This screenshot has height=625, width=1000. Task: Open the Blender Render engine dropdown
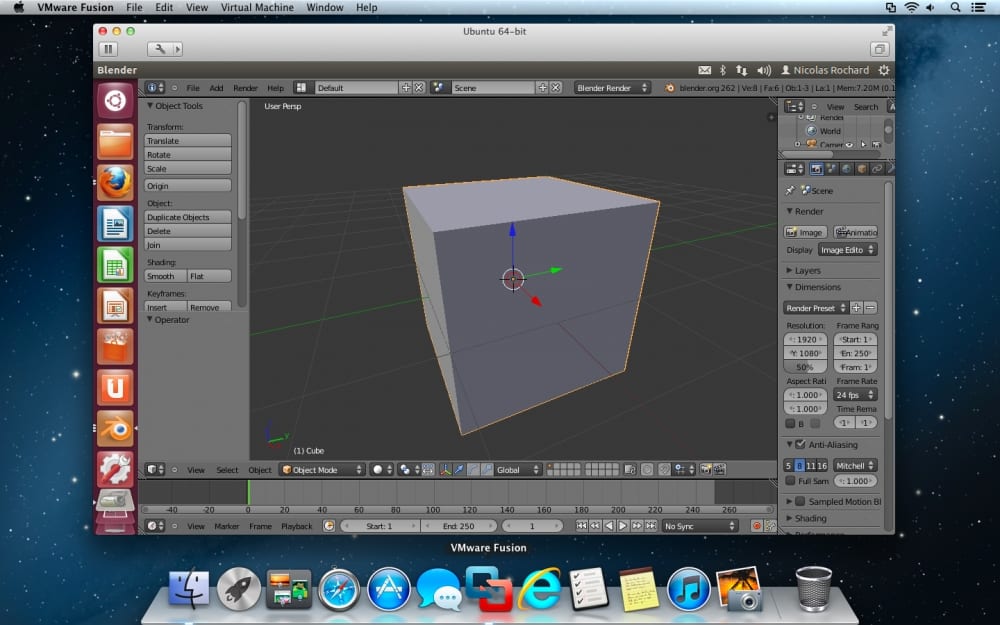pos(612,88)
